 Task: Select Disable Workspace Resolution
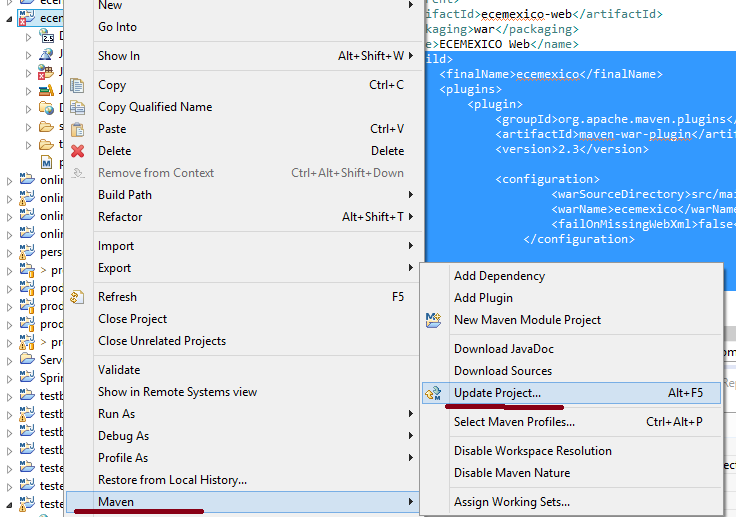(533, 451)
